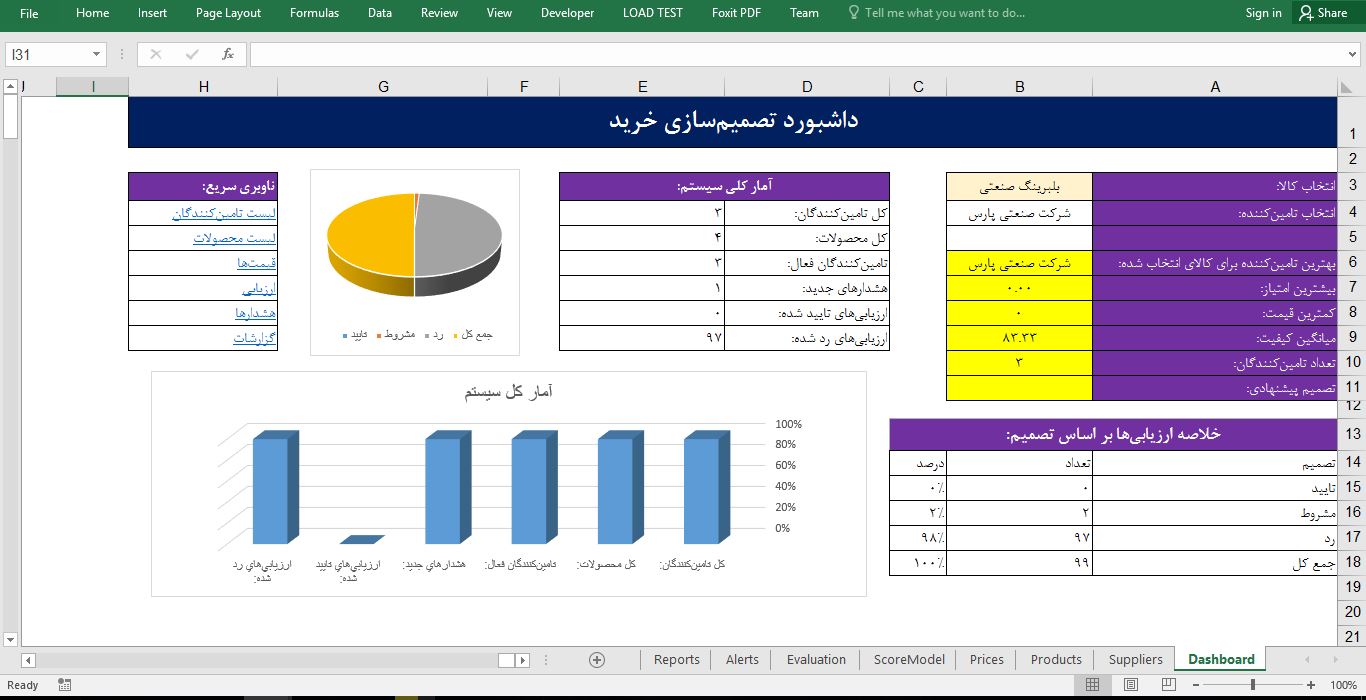Screen dimensions: 1366x700
Task: Select the Normal view icon in status bar
Action: click(x=1092, y=684)
